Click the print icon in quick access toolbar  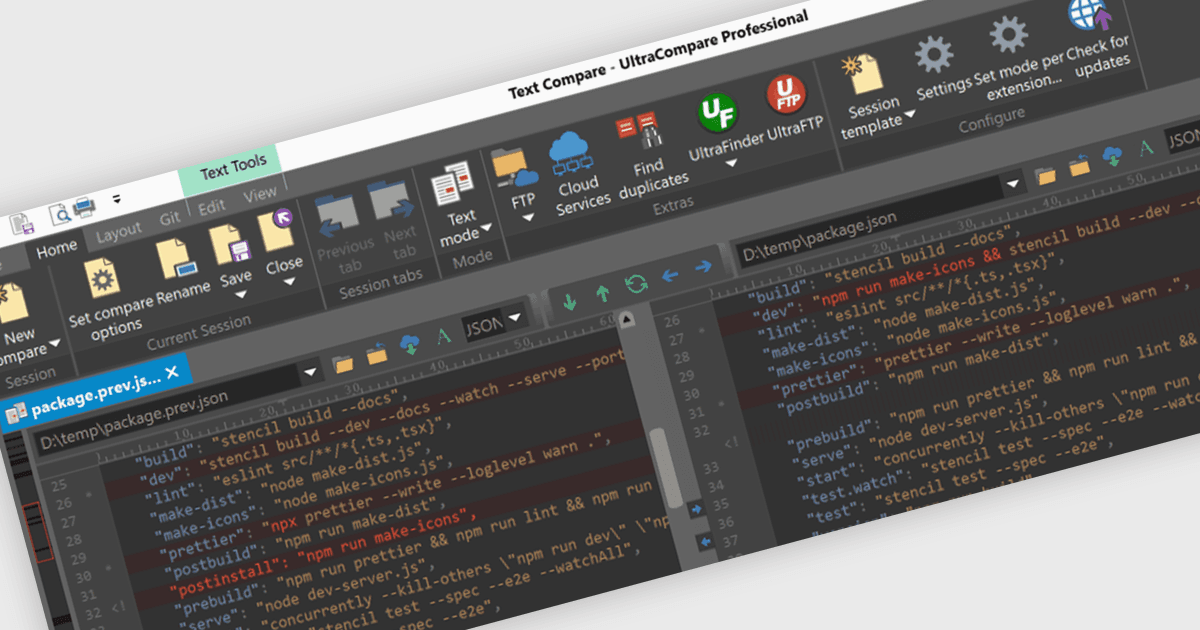(x=82, y=207)
